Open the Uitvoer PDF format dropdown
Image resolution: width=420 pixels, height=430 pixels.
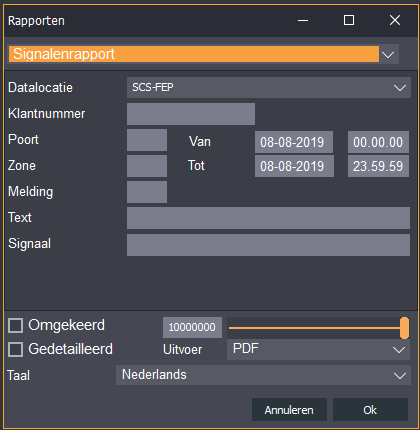[318, 349]
